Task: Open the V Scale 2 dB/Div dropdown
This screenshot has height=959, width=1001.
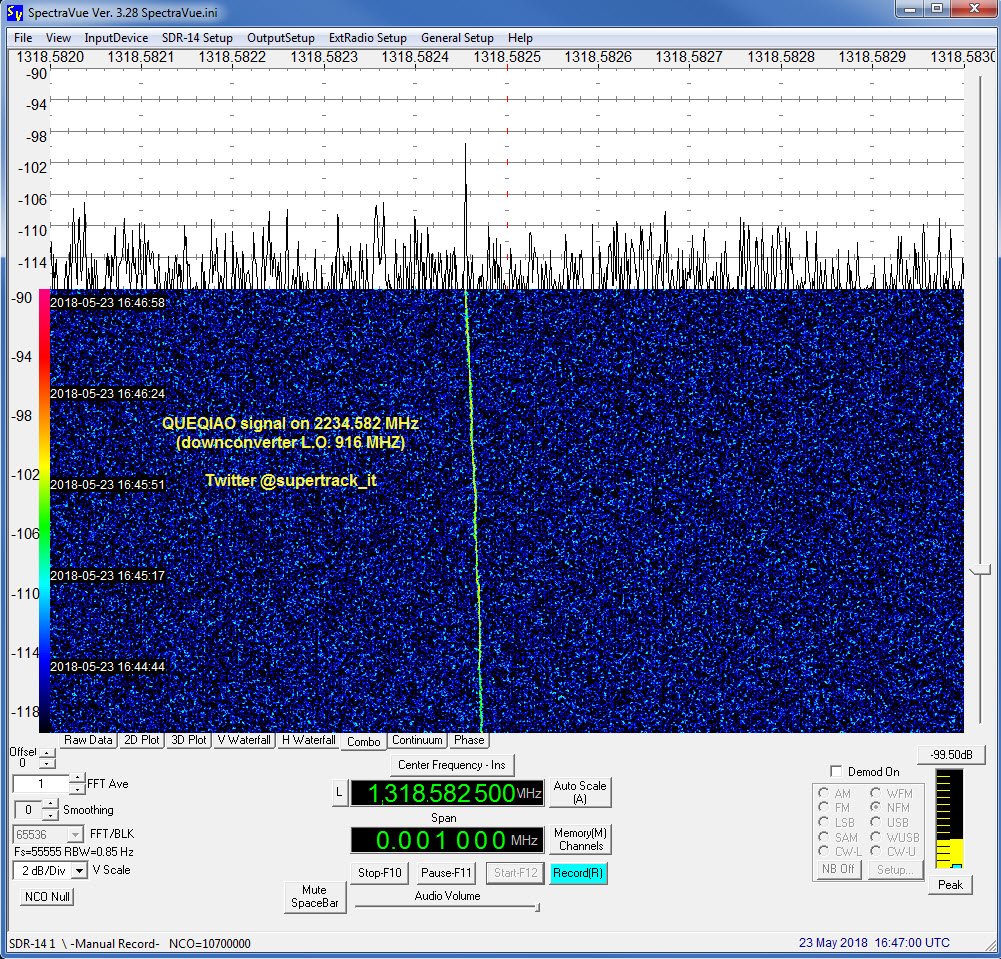Action: click(x=79, y=870)
